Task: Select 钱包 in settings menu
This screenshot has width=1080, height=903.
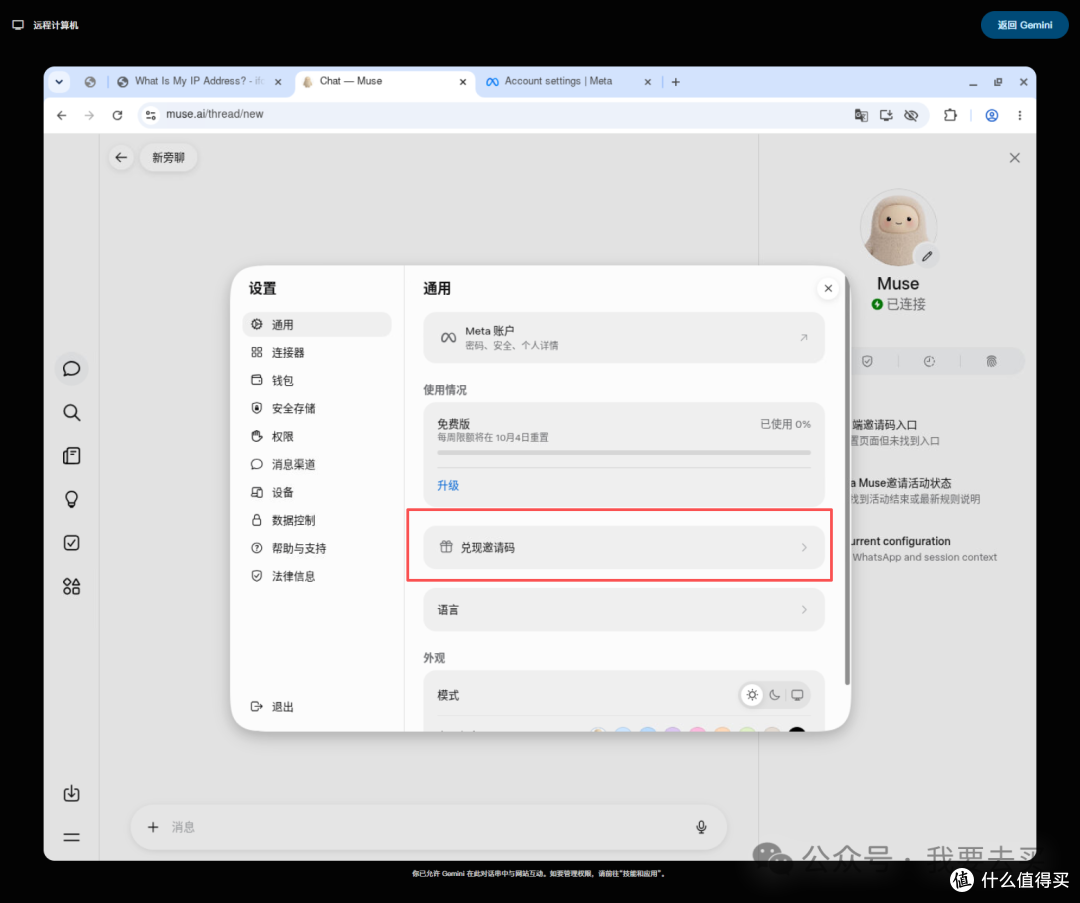Action: (x=317, y=380)
